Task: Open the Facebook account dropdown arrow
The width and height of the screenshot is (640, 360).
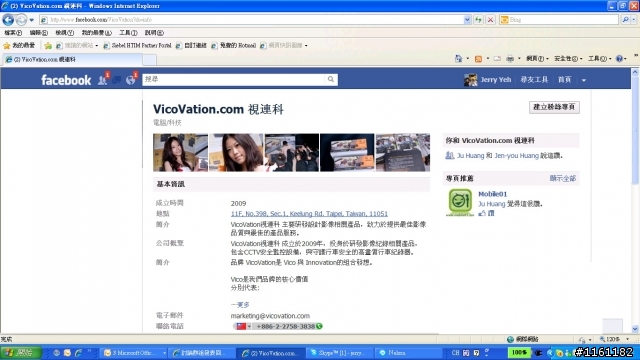Action: [584, 80]
